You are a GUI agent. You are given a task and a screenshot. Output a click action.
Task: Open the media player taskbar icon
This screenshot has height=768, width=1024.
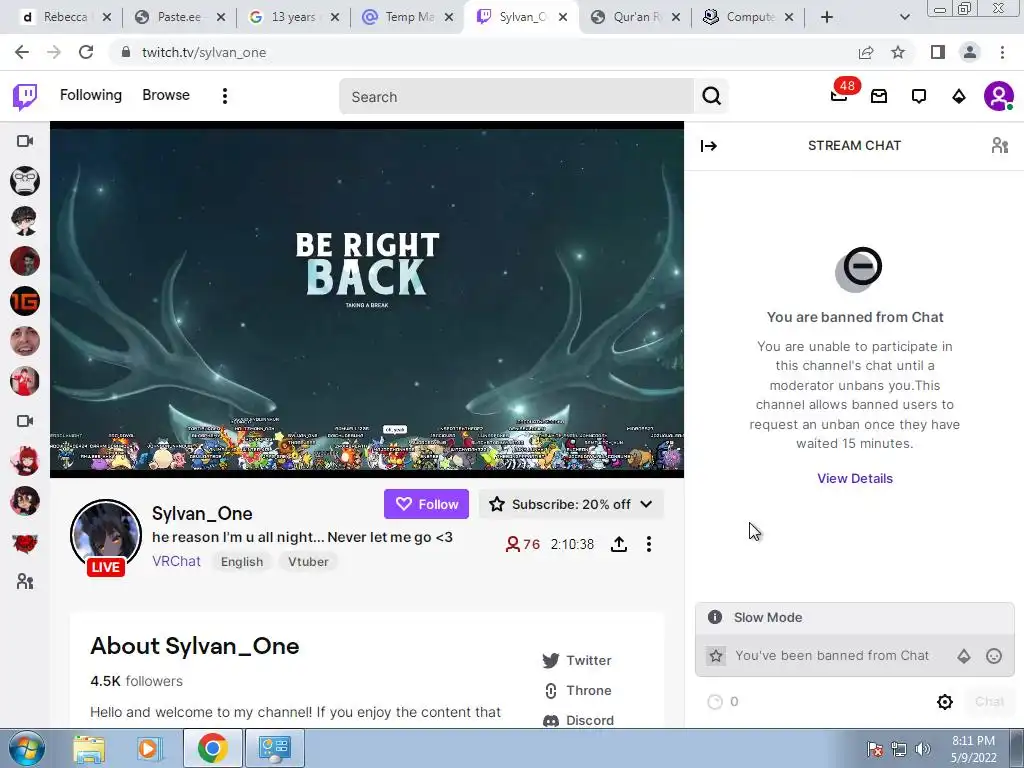coord(149,748)
